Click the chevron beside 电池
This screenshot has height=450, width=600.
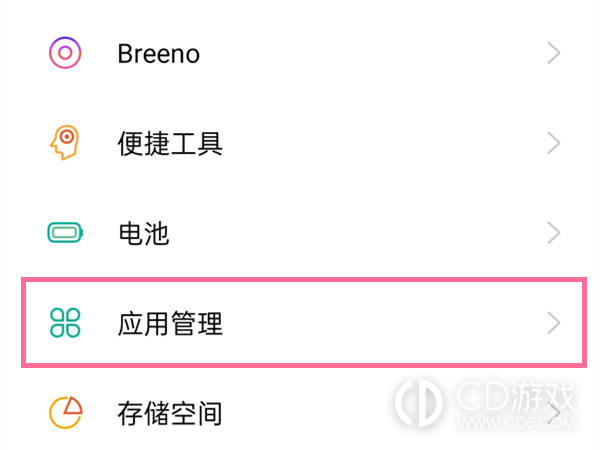553,233
